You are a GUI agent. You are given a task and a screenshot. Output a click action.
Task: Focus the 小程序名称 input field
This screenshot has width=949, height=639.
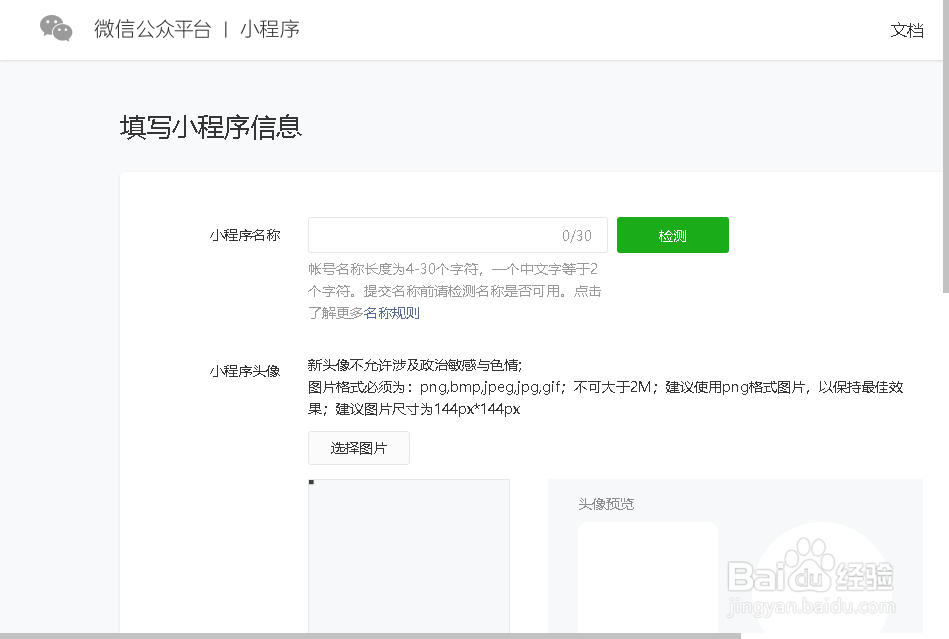click(x=458, y=235)
